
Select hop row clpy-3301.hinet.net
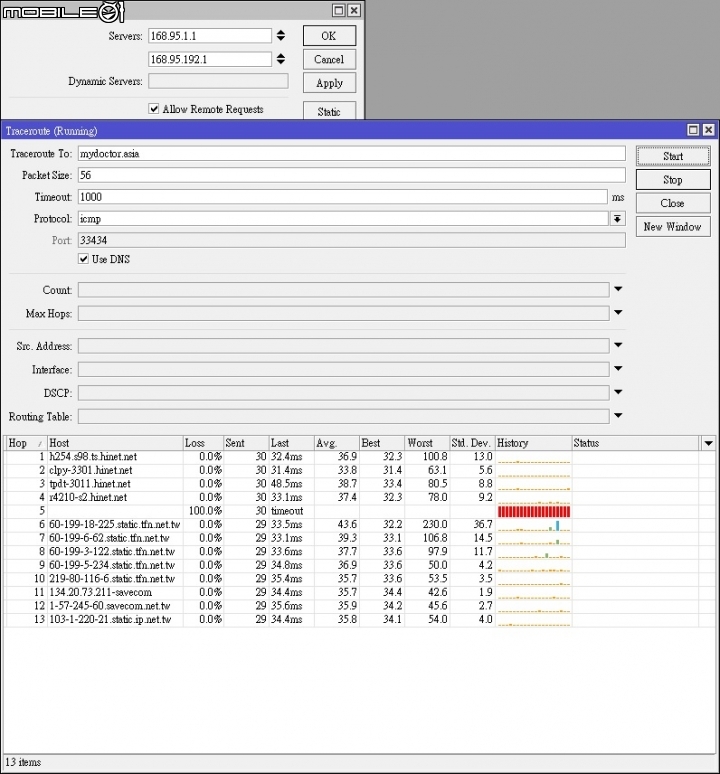360,470
